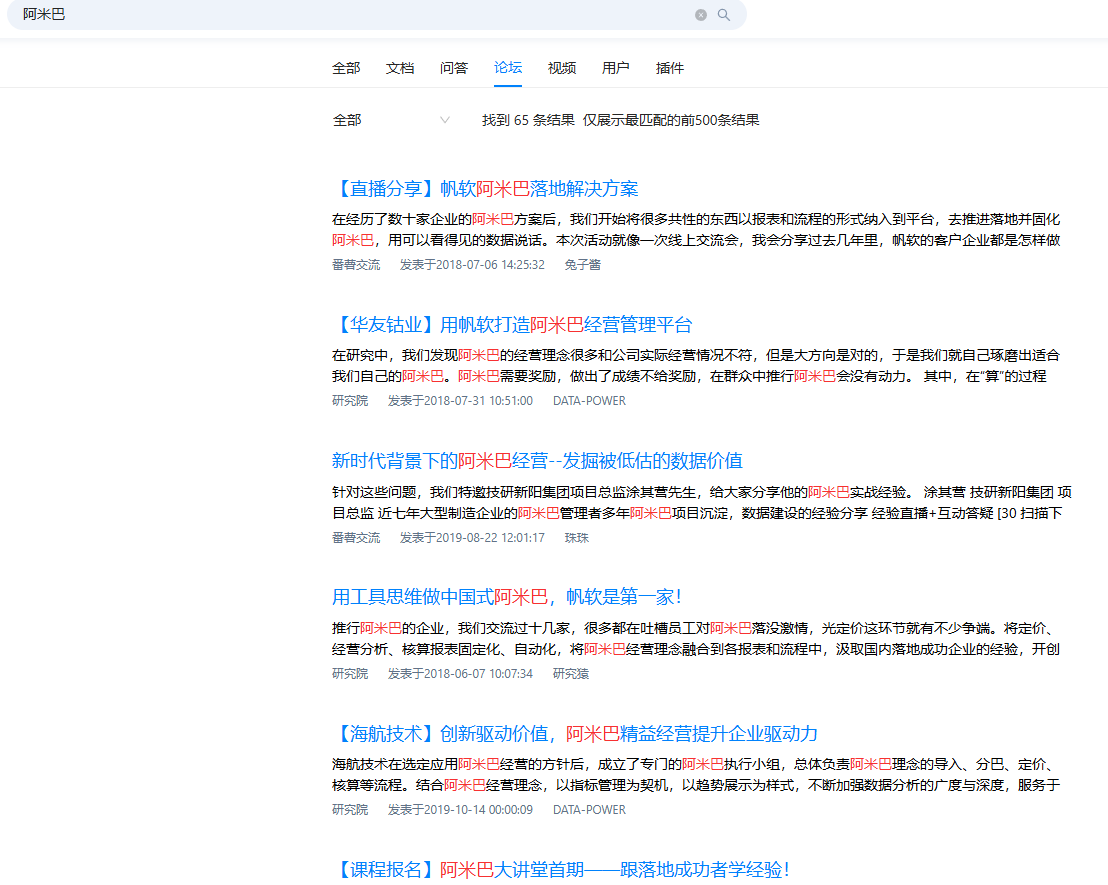Click 番薯交流 under the 新时代 post
This screenshot has height=885, width=1108.
pyautogui.click(x=356, y=537)
